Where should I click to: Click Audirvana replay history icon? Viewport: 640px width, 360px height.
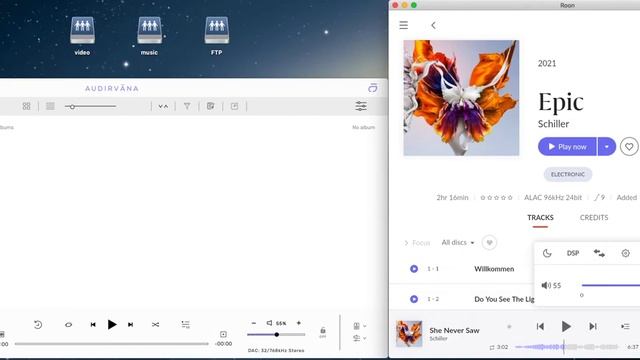click(x=38, y=324)
